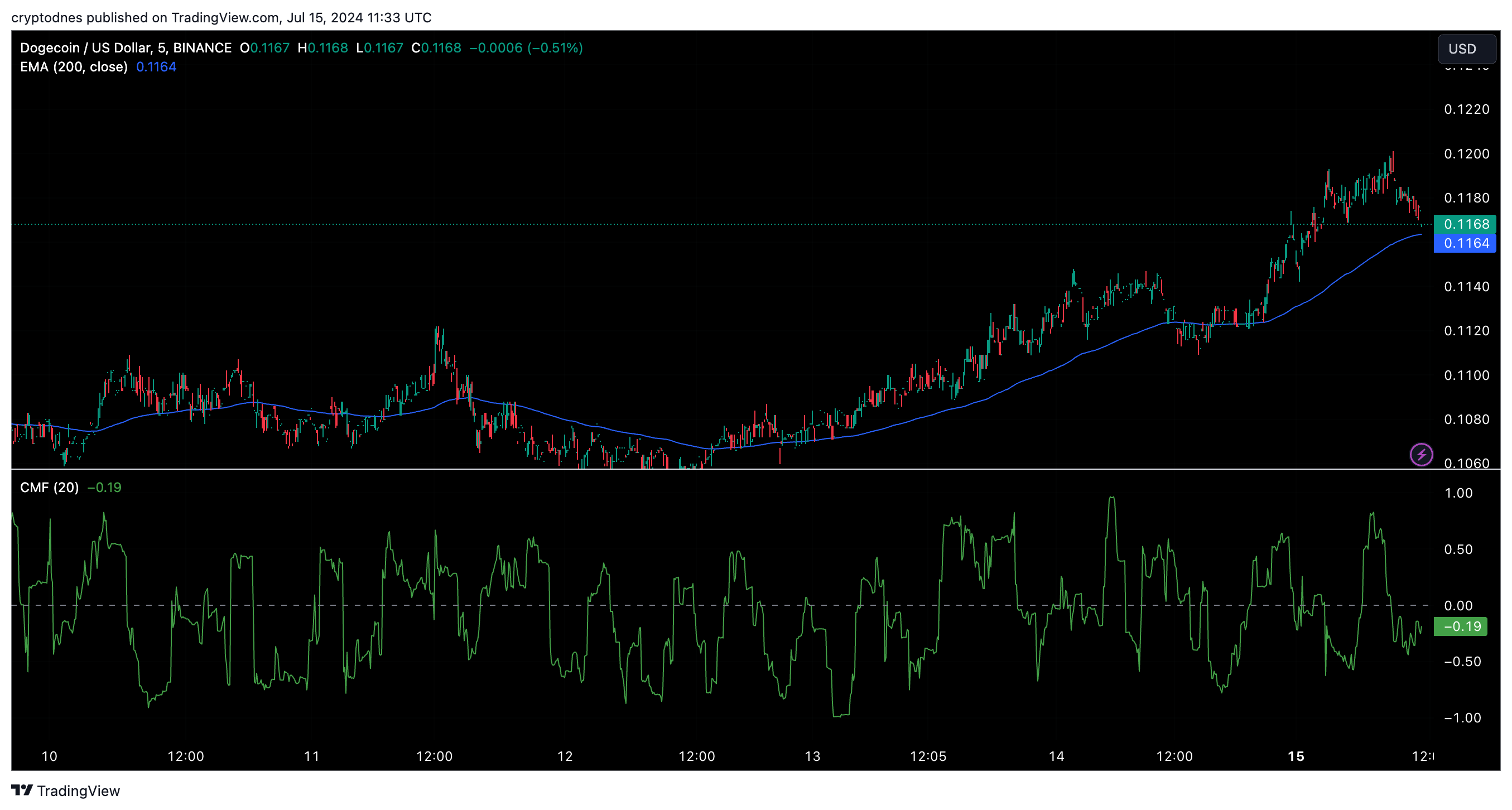Click the blue 0.1164 EMA price tag
The image size is (1512, 810).
[1465, 243]
